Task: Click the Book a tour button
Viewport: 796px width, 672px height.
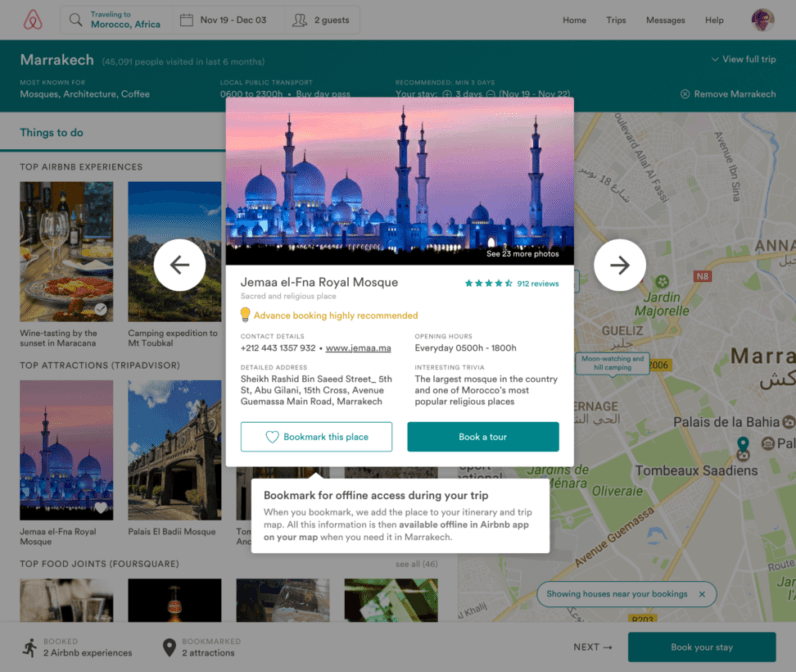Action: [x=482, y=437]
